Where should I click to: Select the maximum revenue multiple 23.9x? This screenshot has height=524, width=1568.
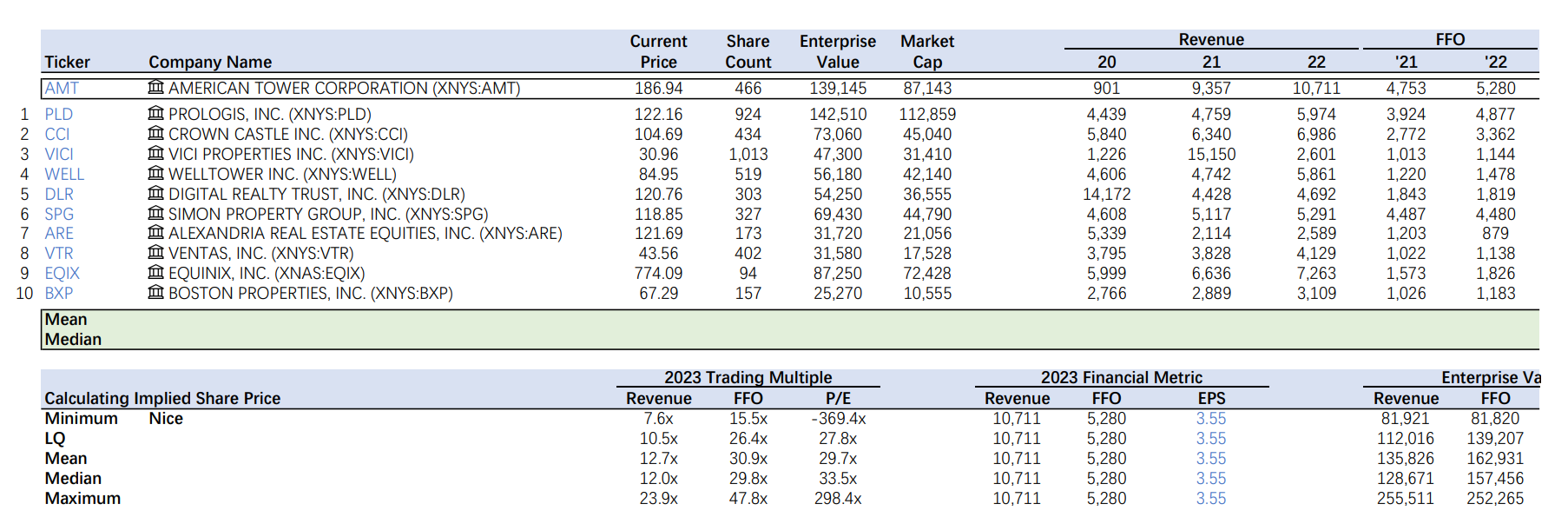(659, 499)
